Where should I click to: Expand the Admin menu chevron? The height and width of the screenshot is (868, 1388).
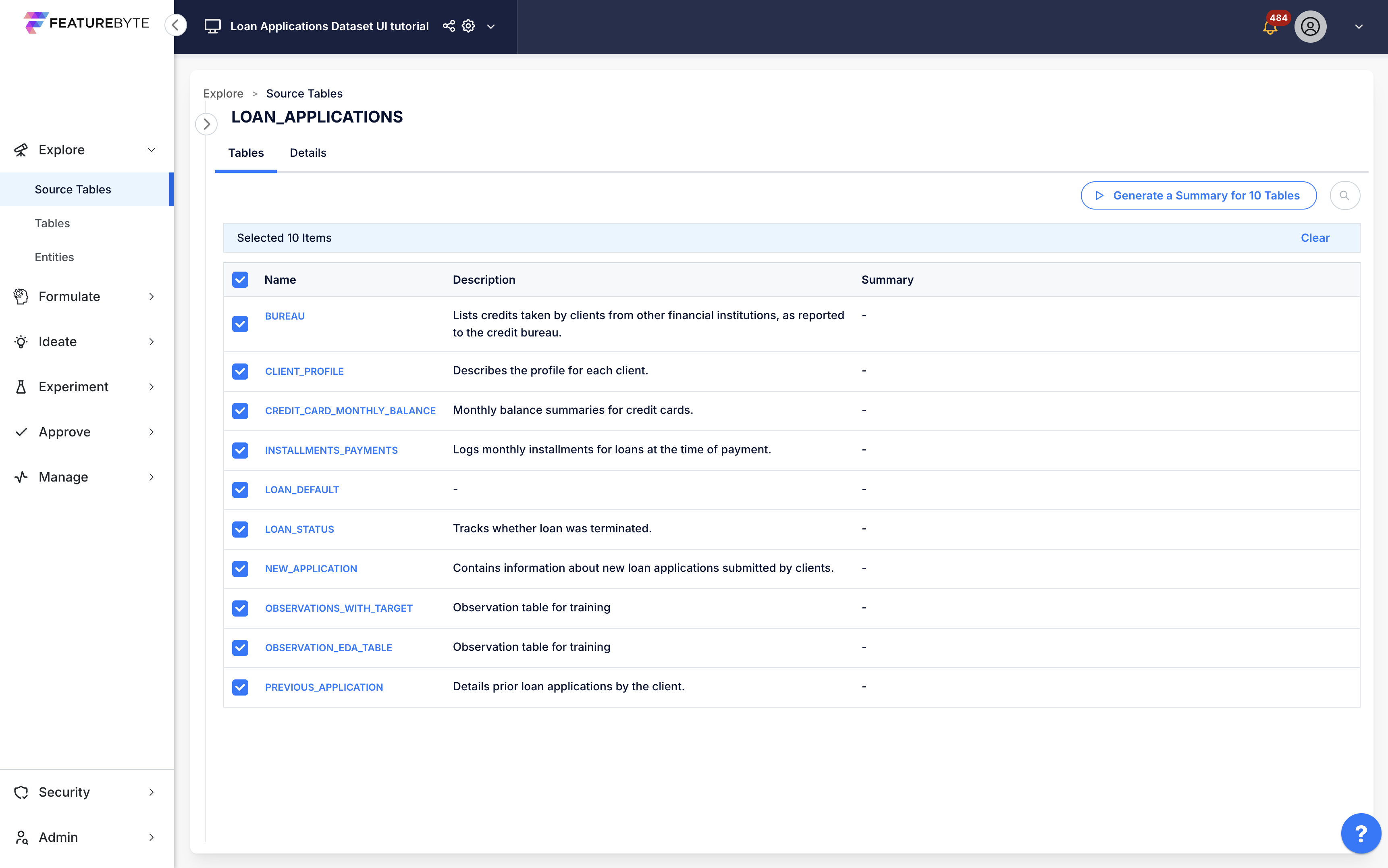152,837
